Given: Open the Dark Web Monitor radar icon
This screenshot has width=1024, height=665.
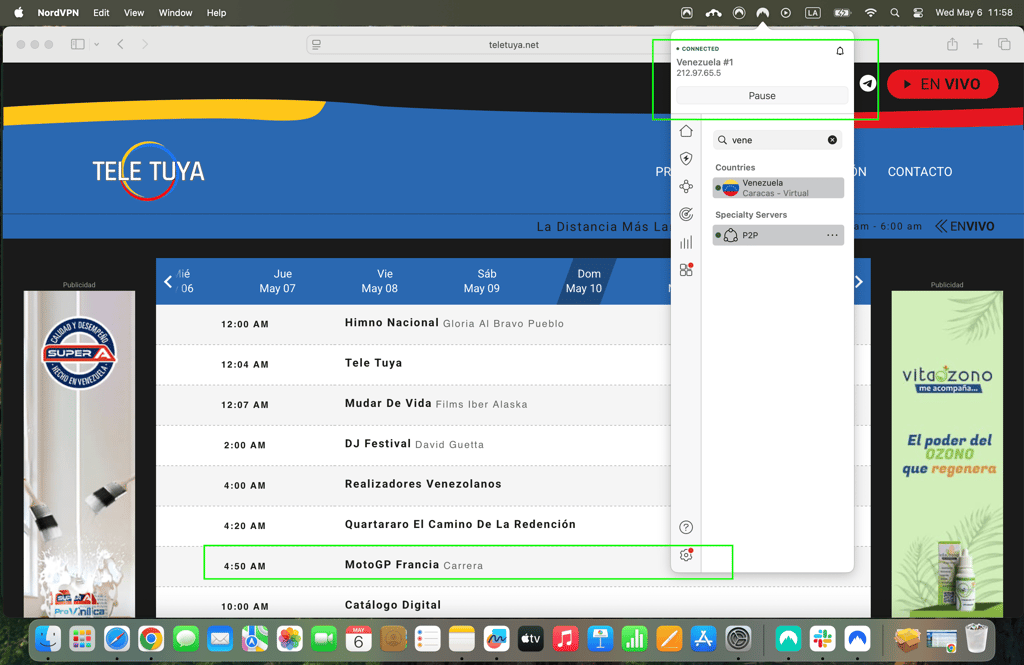Looking at the screenshot, I should (686, 214).
